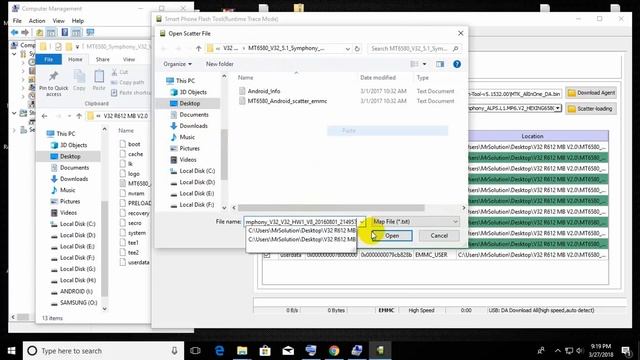Select Android_Info text file
This screenshot has height=360, width=640.
point(264,91)
